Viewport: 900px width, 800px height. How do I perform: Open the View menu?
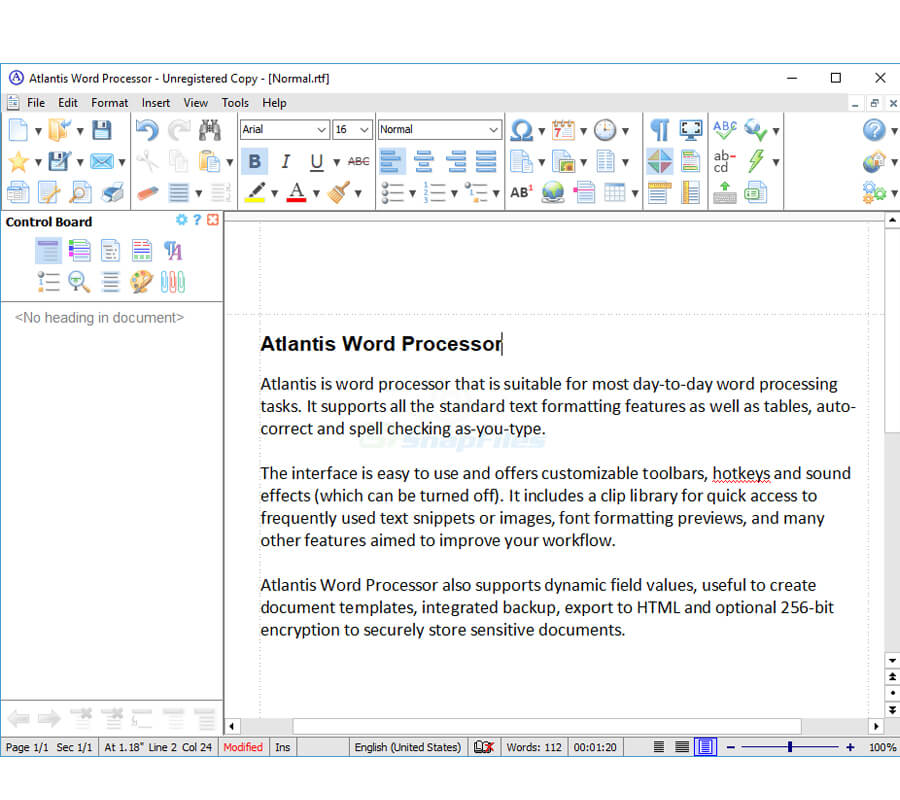pos(195,103)
